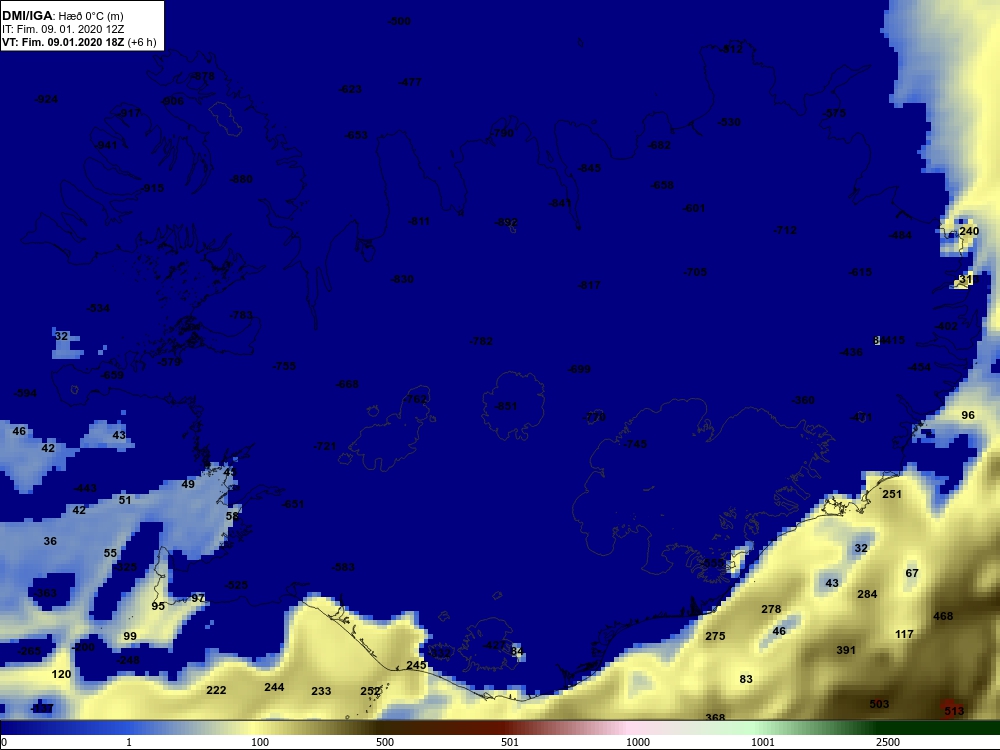Click the map value "368"
This screenshot has width=1000, height=750.
tap(716, 717)
